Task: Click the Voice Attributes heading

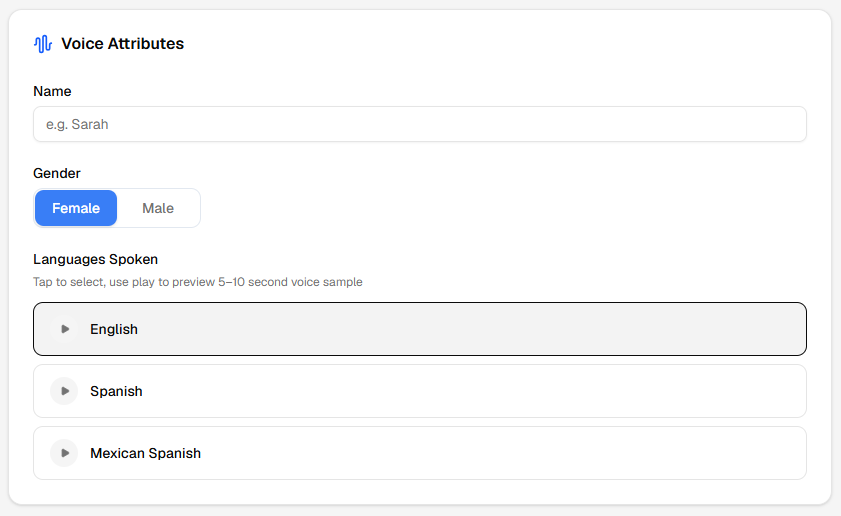Action: coord(122,44)
